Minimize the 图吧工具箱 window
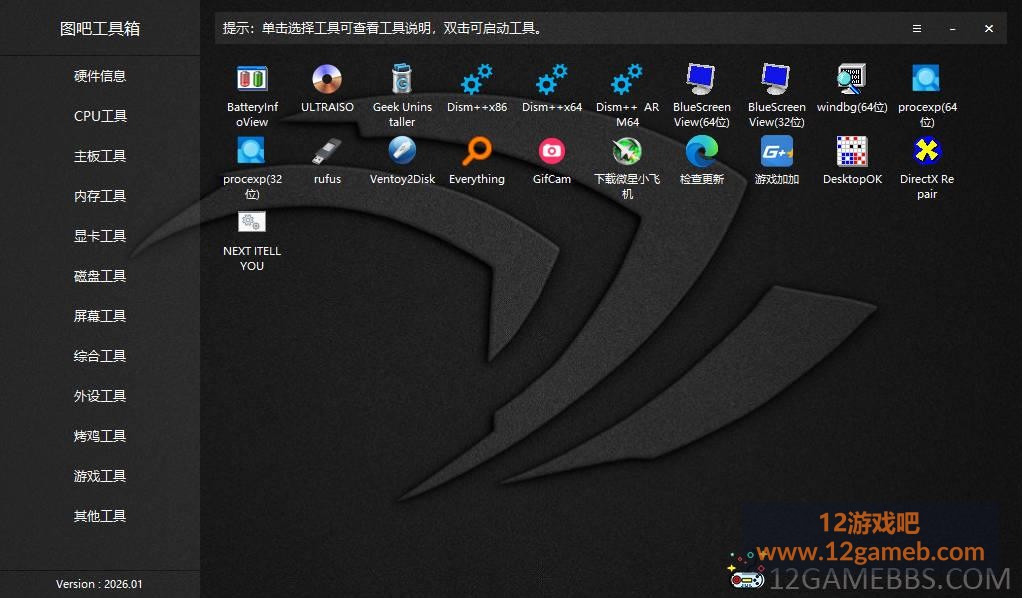This screenshot has height=598, width=1022. pyautogui.click(x=952, y=29)
